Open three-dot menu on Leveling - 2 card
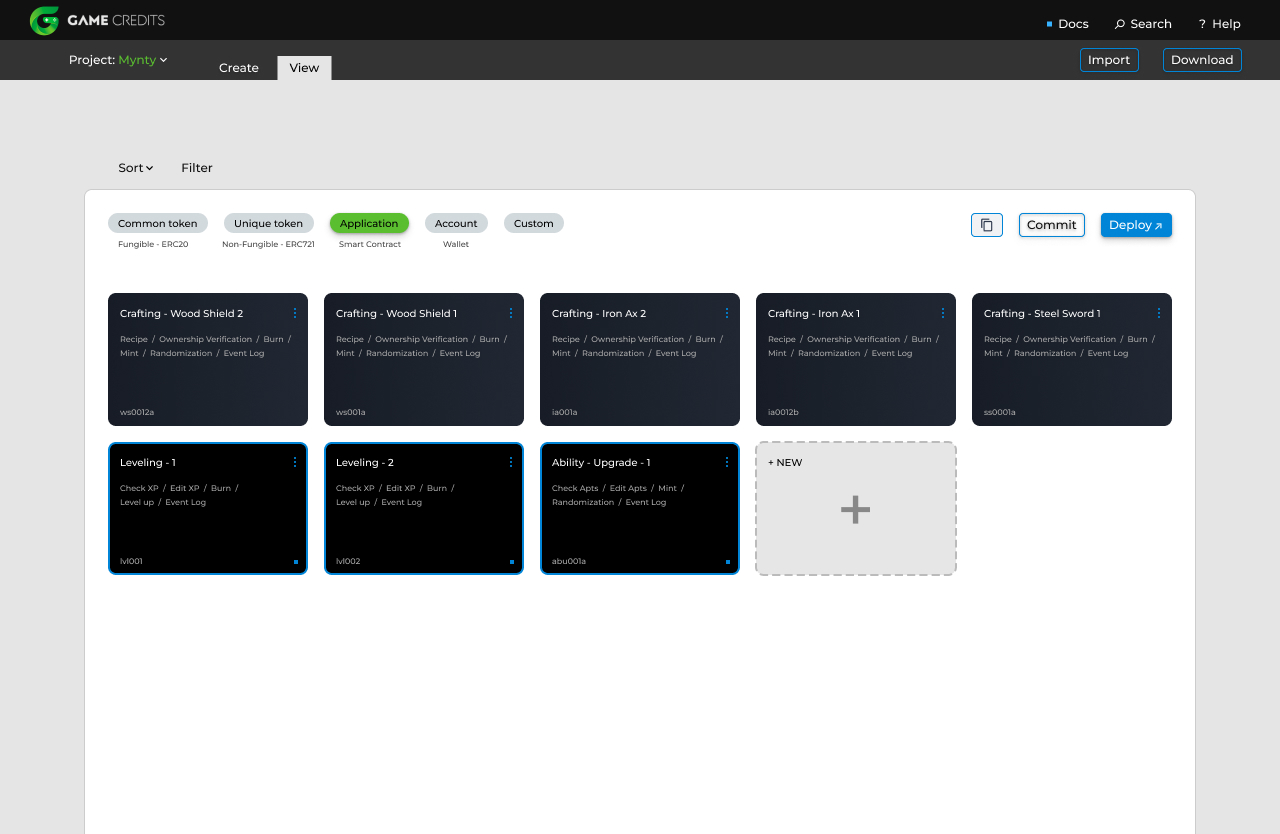This screenshot has height=834, width=1280. (511, 462)
